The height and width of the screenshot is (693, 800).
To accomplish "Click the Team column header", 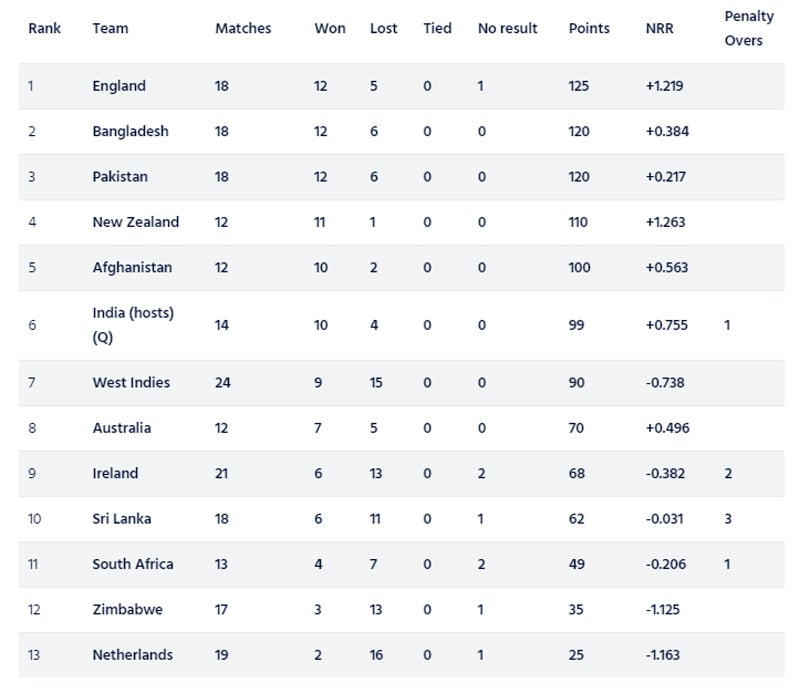I will coord(110,28).
